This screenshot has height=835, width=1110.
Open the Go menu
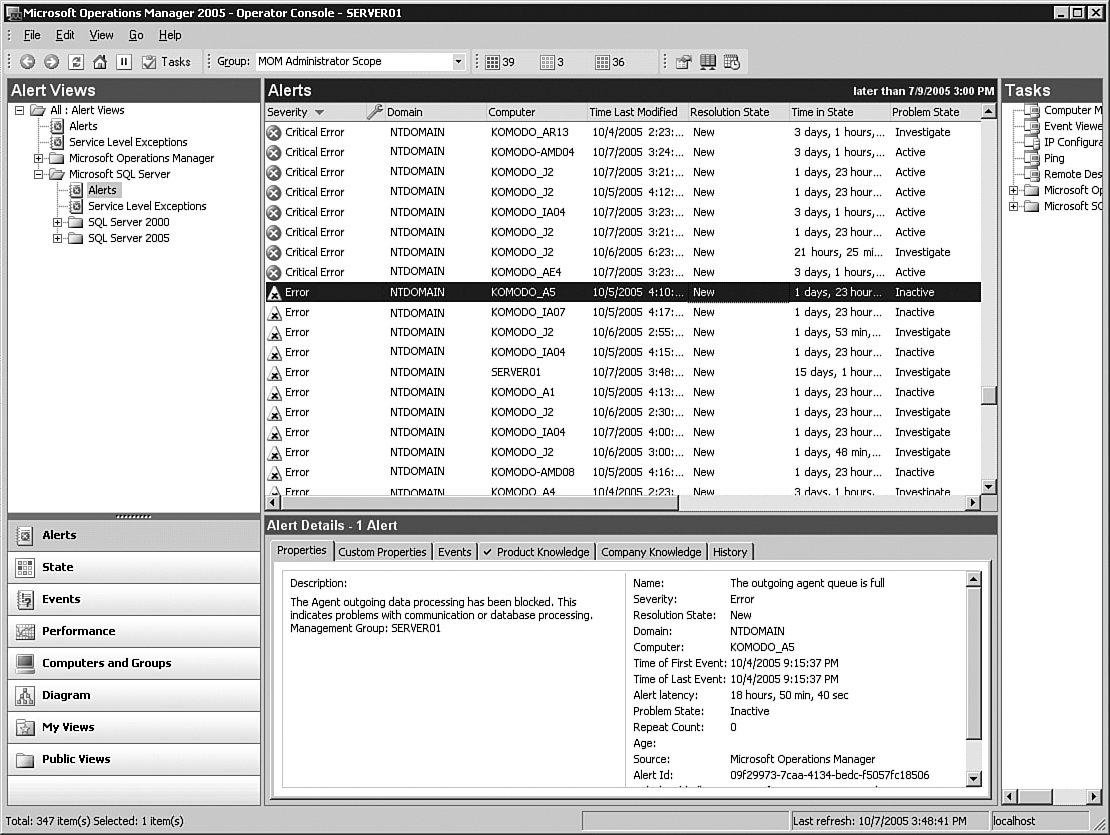[x=136, y=35]
